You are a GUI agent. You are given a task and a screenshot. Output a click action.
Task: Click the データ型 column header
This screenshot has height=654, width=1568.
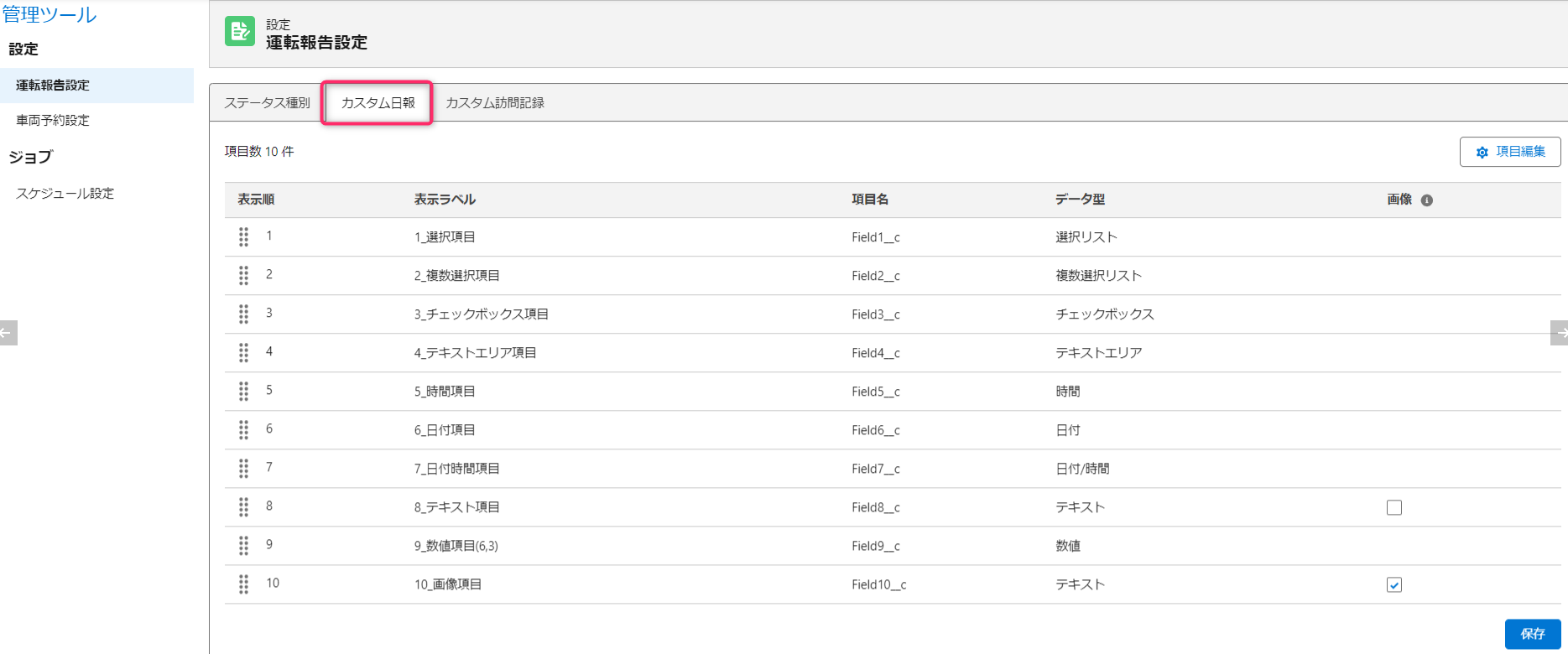[x=1080, y=200]
